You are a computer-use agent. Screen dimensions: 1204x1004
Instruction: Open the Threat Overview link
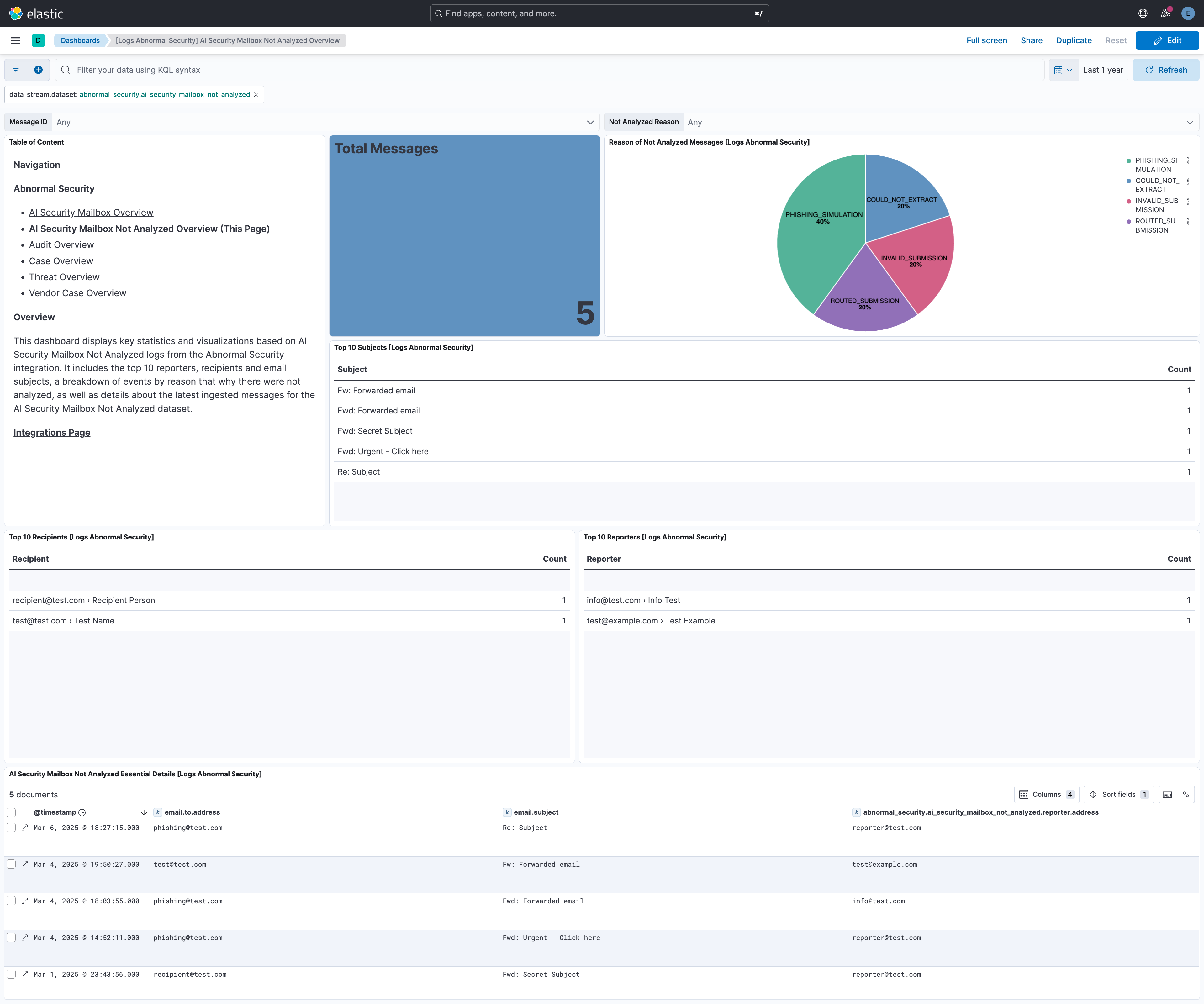(x=64, y=277)
